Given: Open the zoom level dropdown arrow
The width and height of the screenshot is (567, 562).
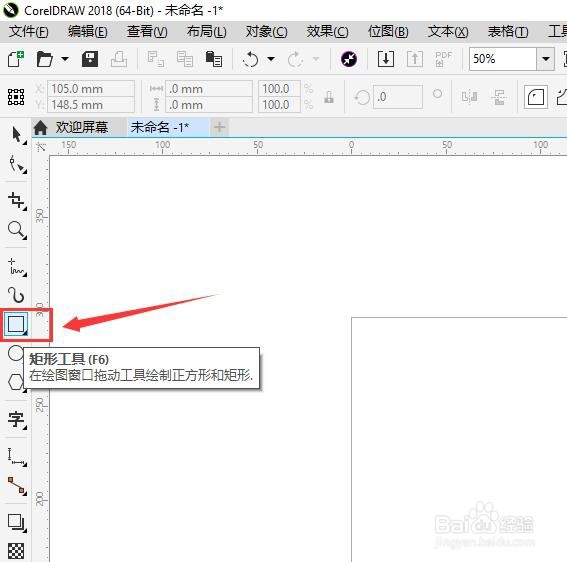Looking at the screenshot, I should 546,59.
